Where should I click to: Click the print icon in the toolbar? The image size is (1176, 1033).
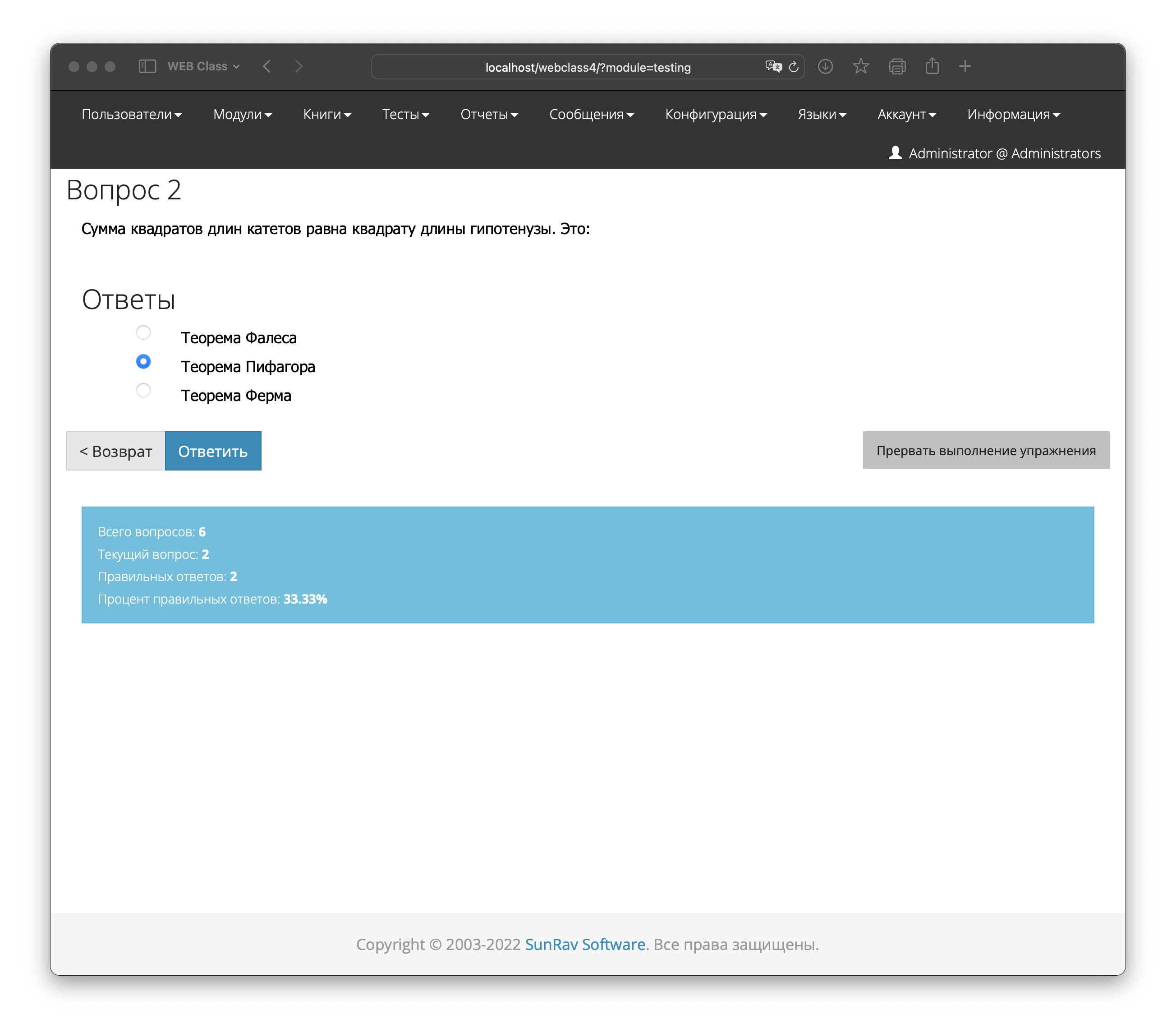click(897, 66)
